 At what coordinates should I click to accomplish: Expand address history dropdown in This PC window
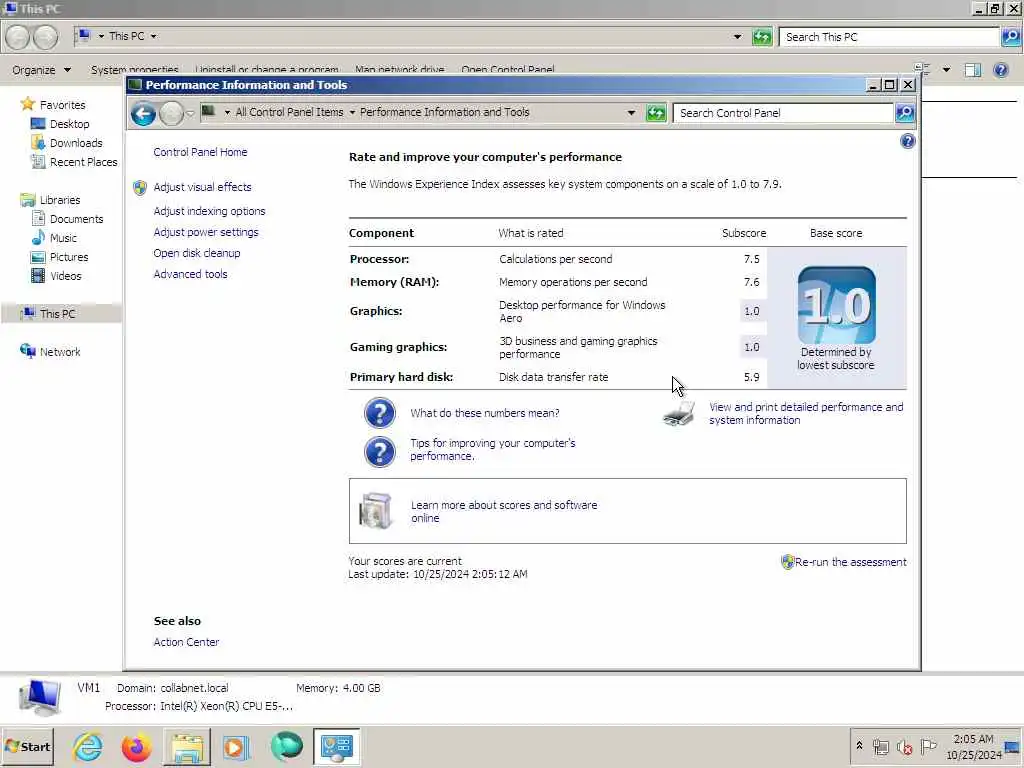pos(737,37)
